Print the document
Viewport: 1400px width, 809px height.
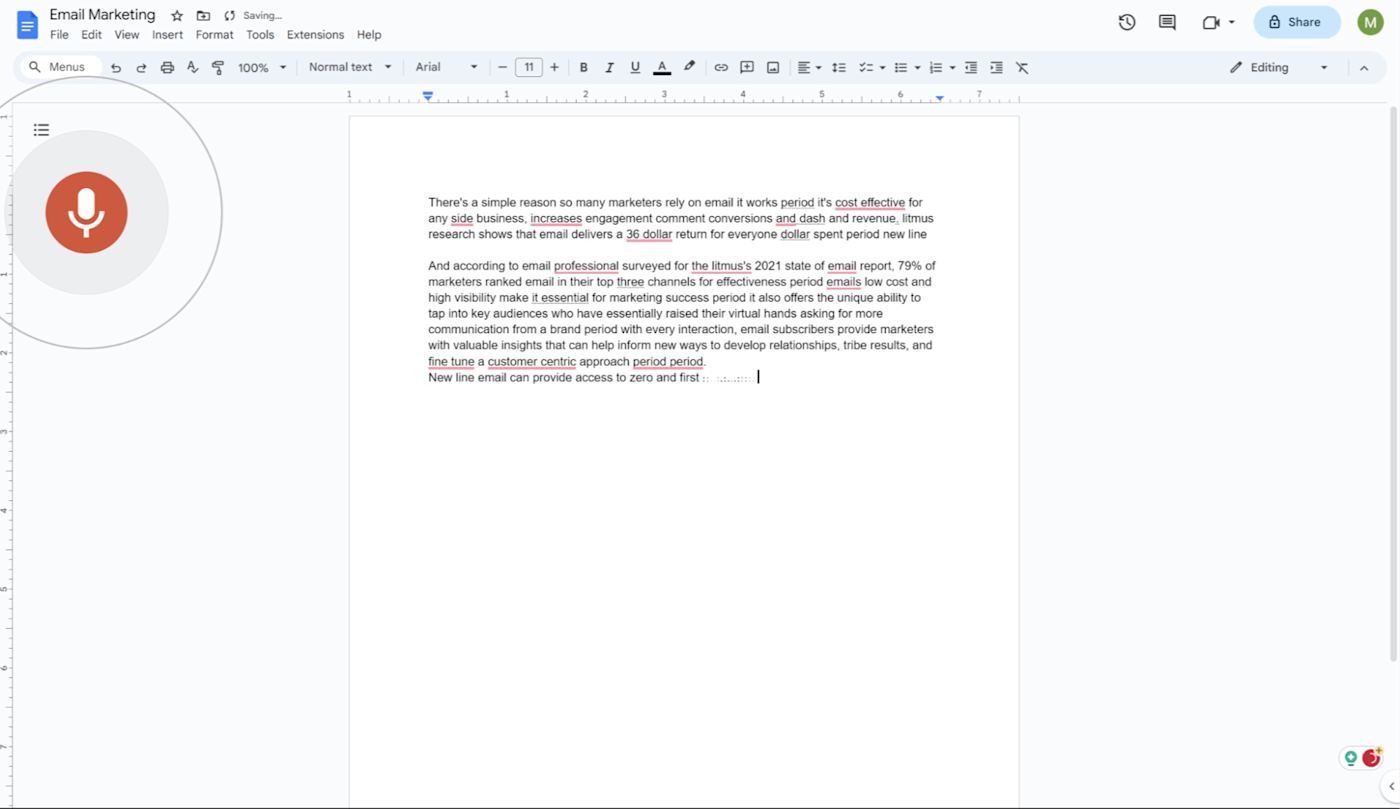pyautogui.click(x=167, y=68)
